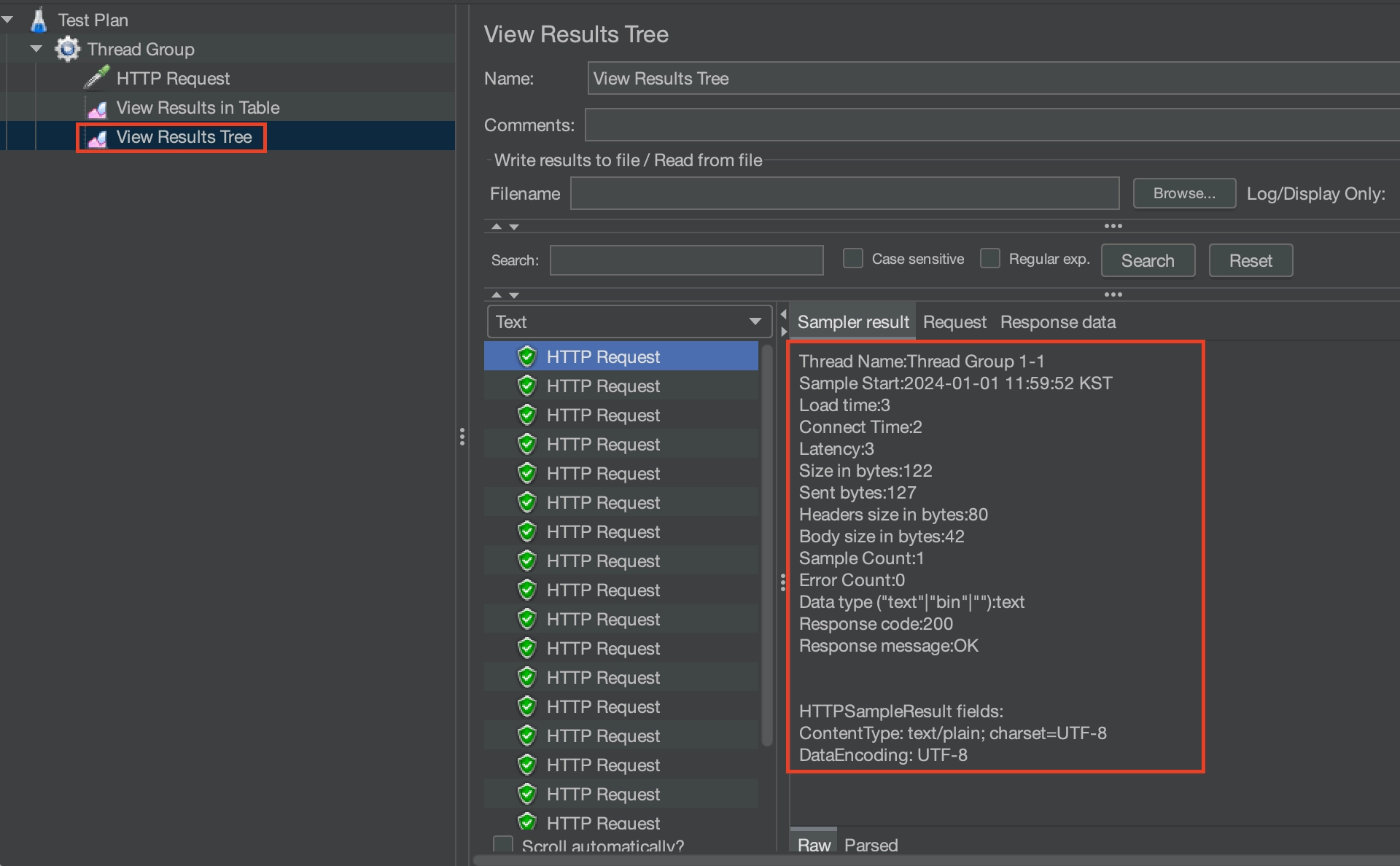This screenshot has height=866, width=1400.
Task: Click the Thread Group gear icon
Action: click(67, 49)
